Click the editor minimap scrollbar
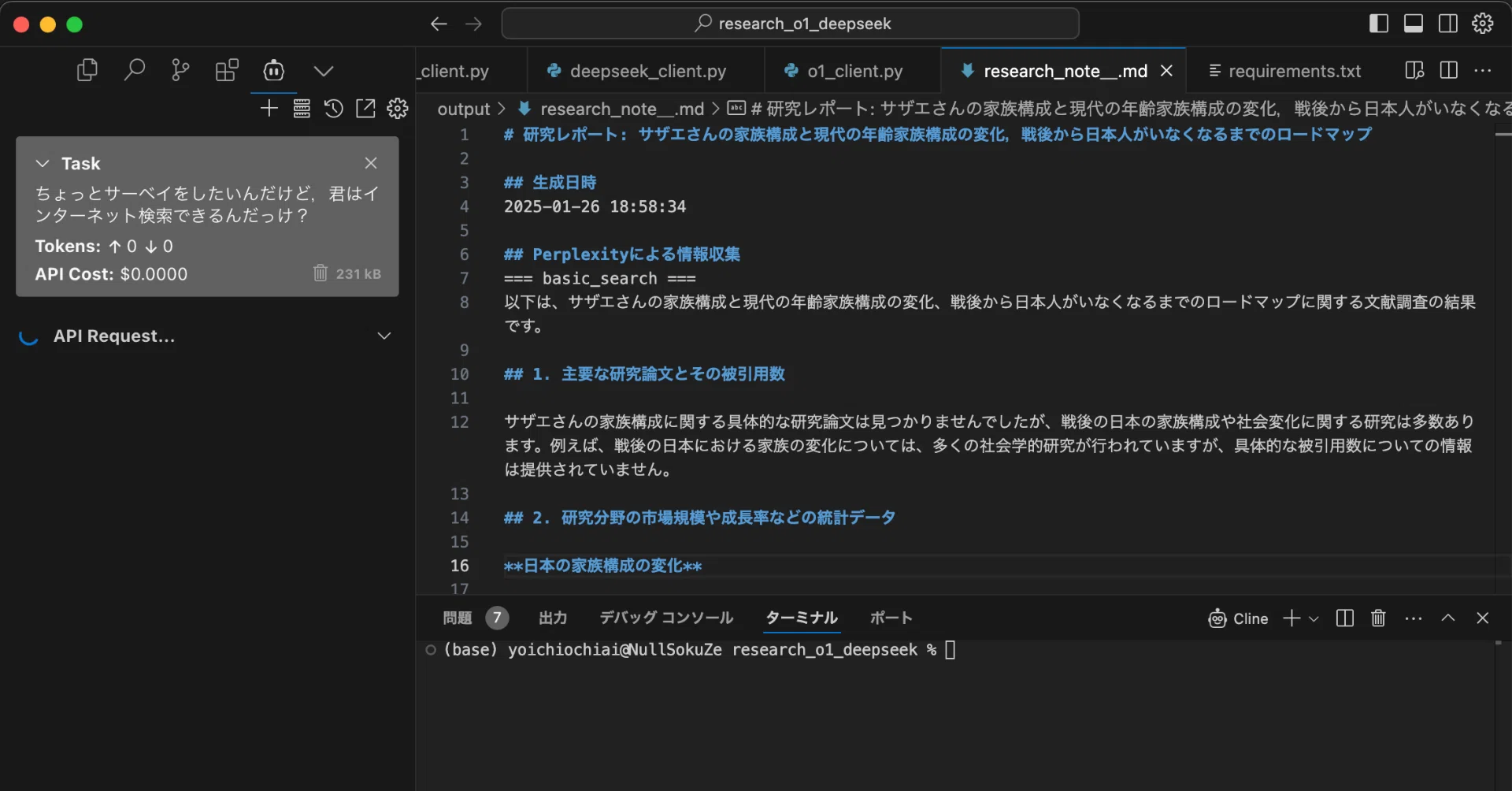The image size is (1512, 791). click(1503, 358)
